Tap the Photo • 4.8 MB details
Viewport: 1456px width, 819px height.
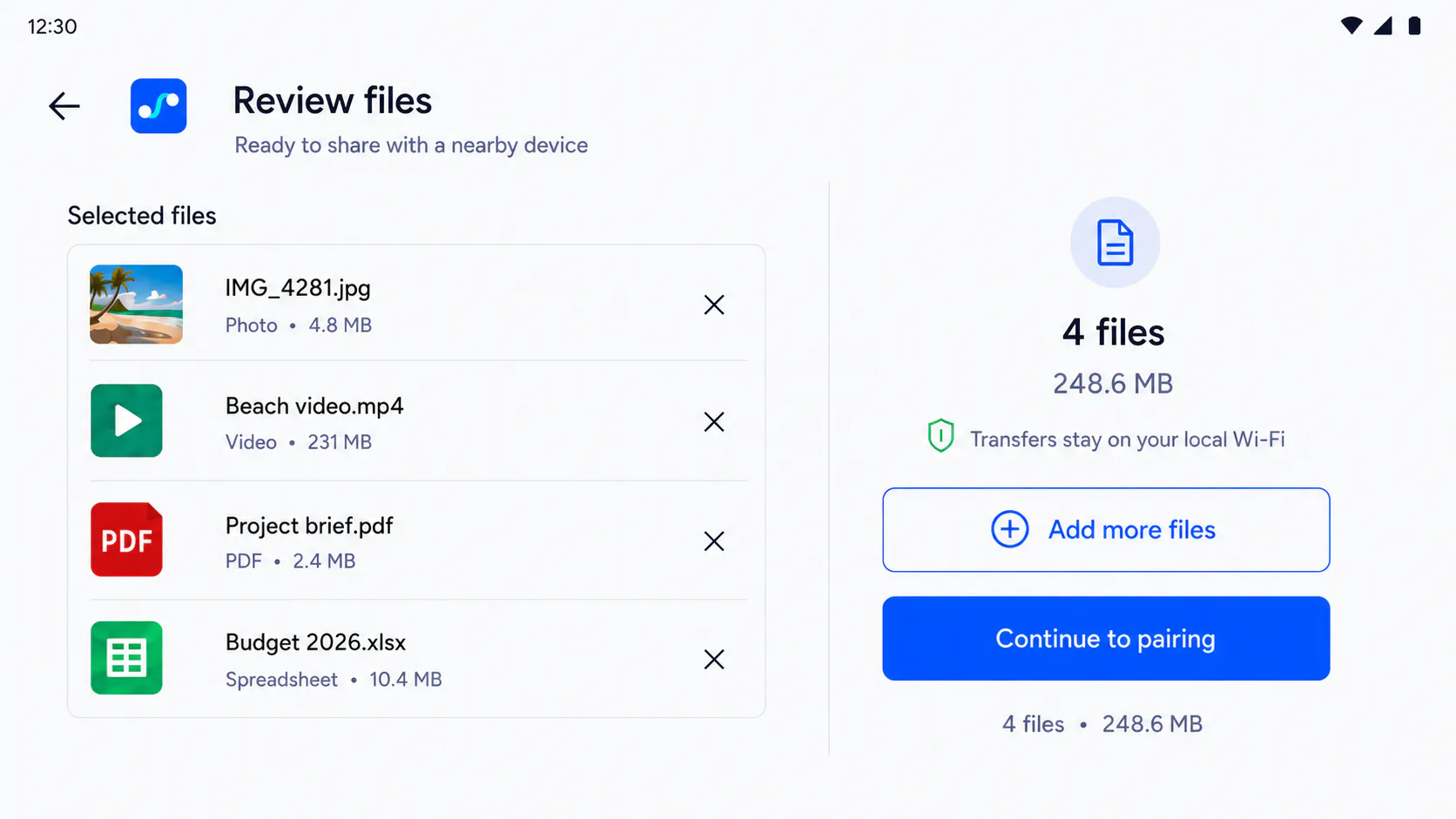coord(299,326)
